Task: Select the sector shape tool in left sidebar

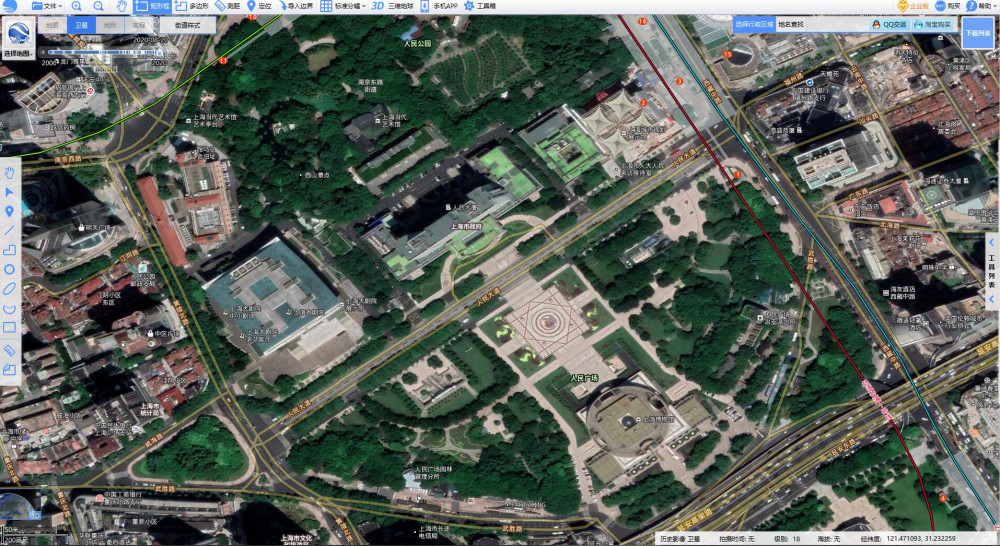Action: 10,309
